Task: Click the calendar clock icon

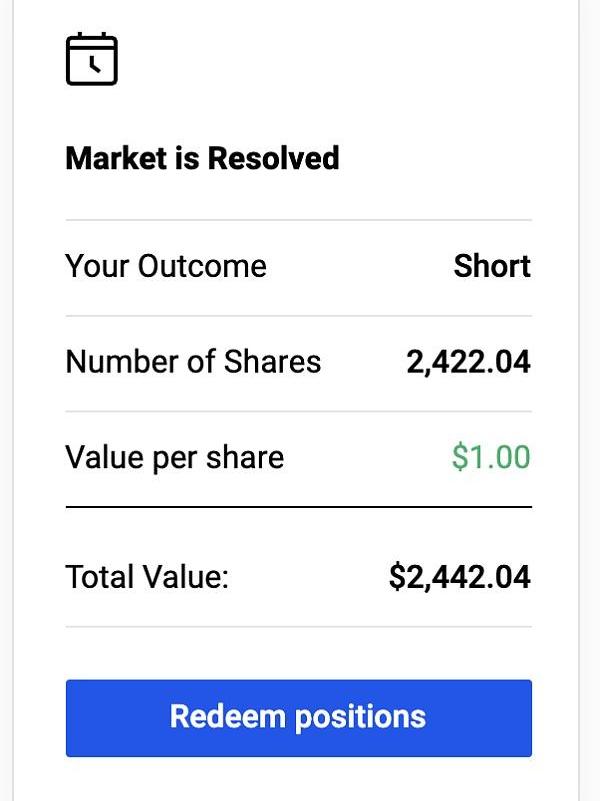Action: point(92,59)
